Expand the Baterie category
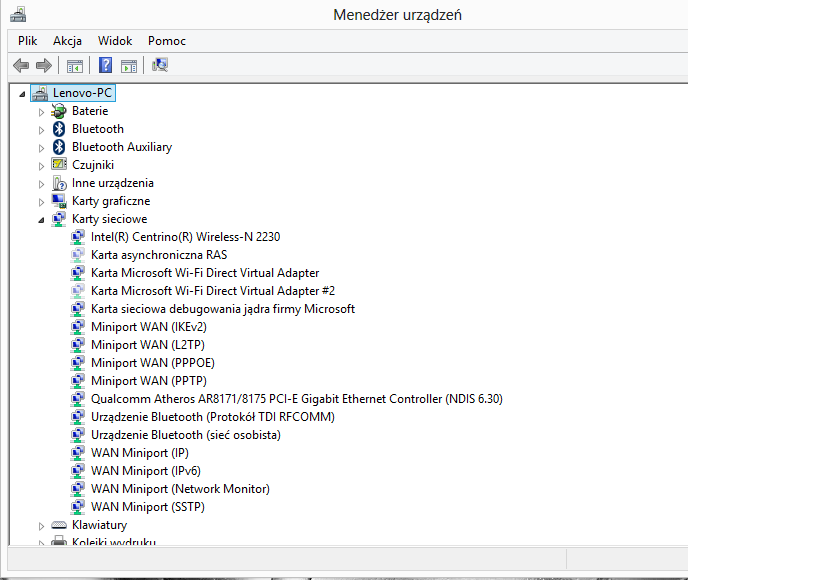Screen dimensions: 819x580 (x=41, y=112)
